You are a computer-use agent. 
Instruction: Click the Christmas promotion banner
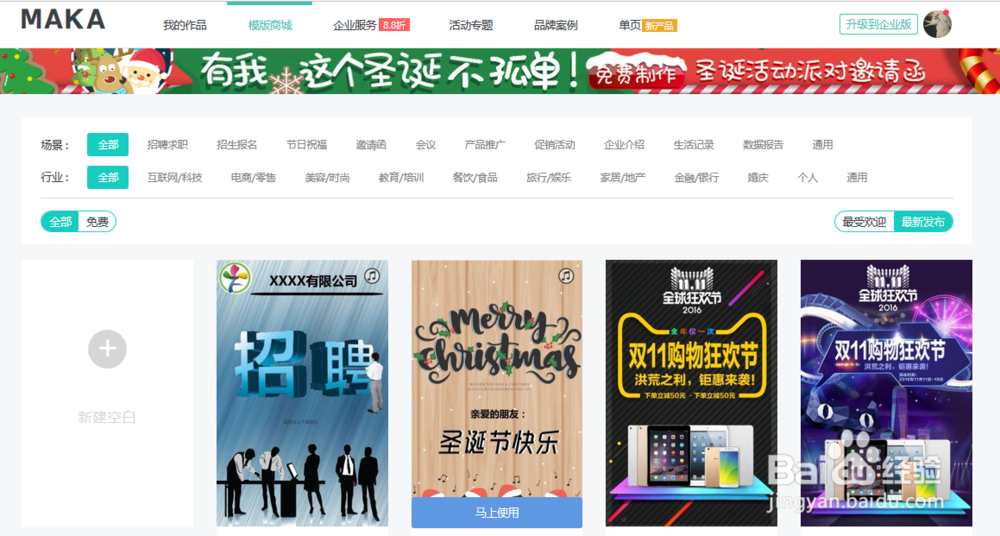tap(500, 71)
